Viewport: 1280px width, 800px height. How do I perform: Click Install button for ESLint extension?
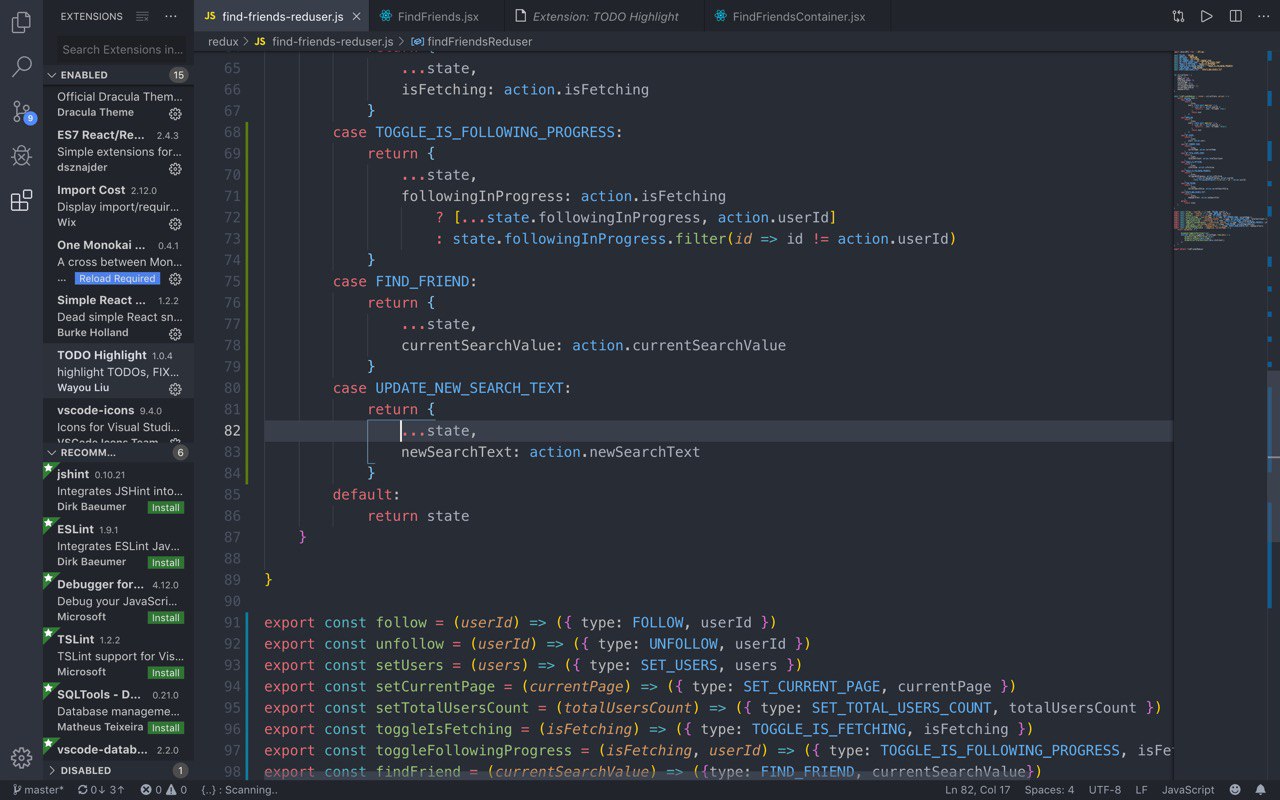point(165,562)
